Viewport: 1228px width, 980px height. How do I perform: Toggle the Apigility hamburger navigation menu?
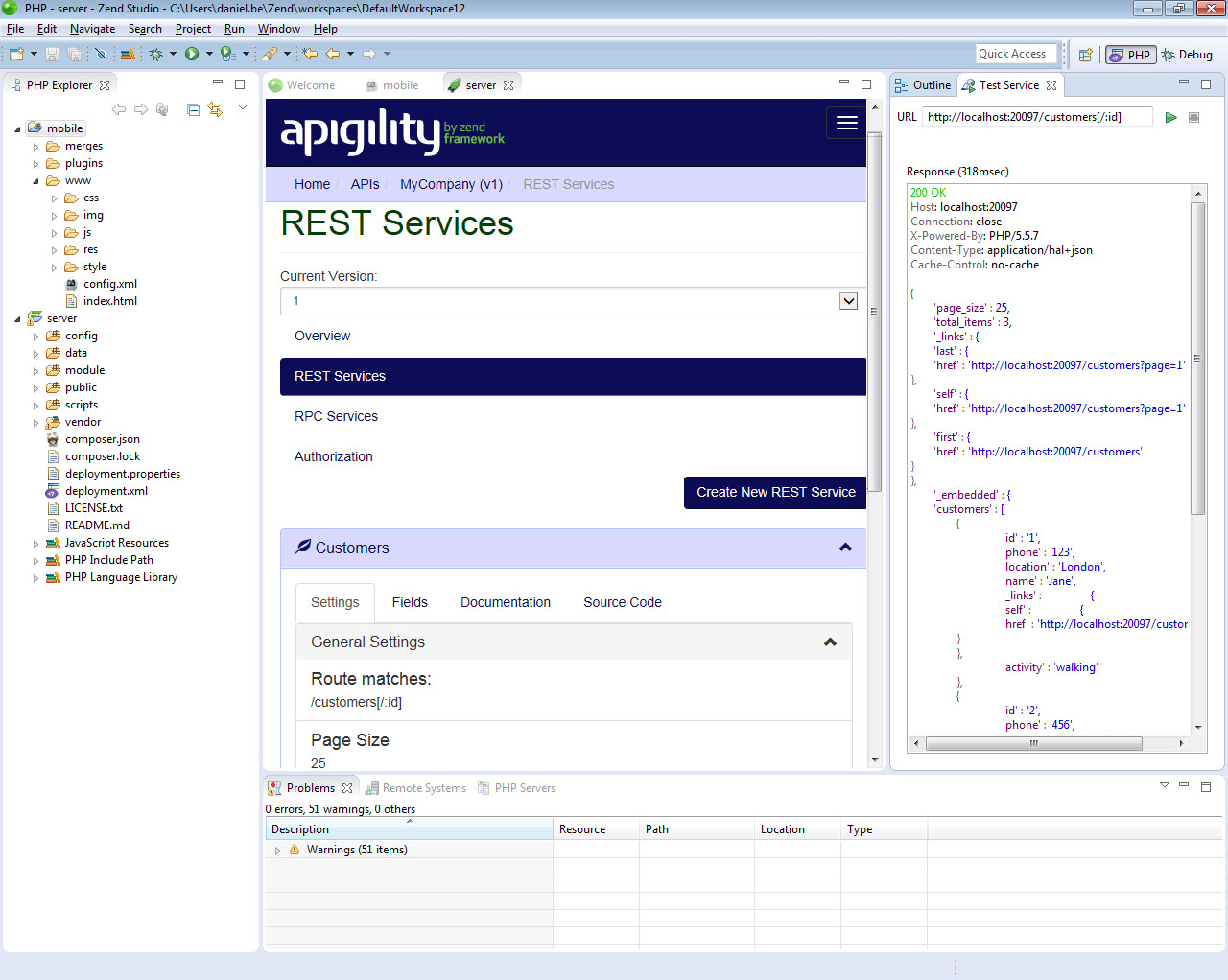847,123
